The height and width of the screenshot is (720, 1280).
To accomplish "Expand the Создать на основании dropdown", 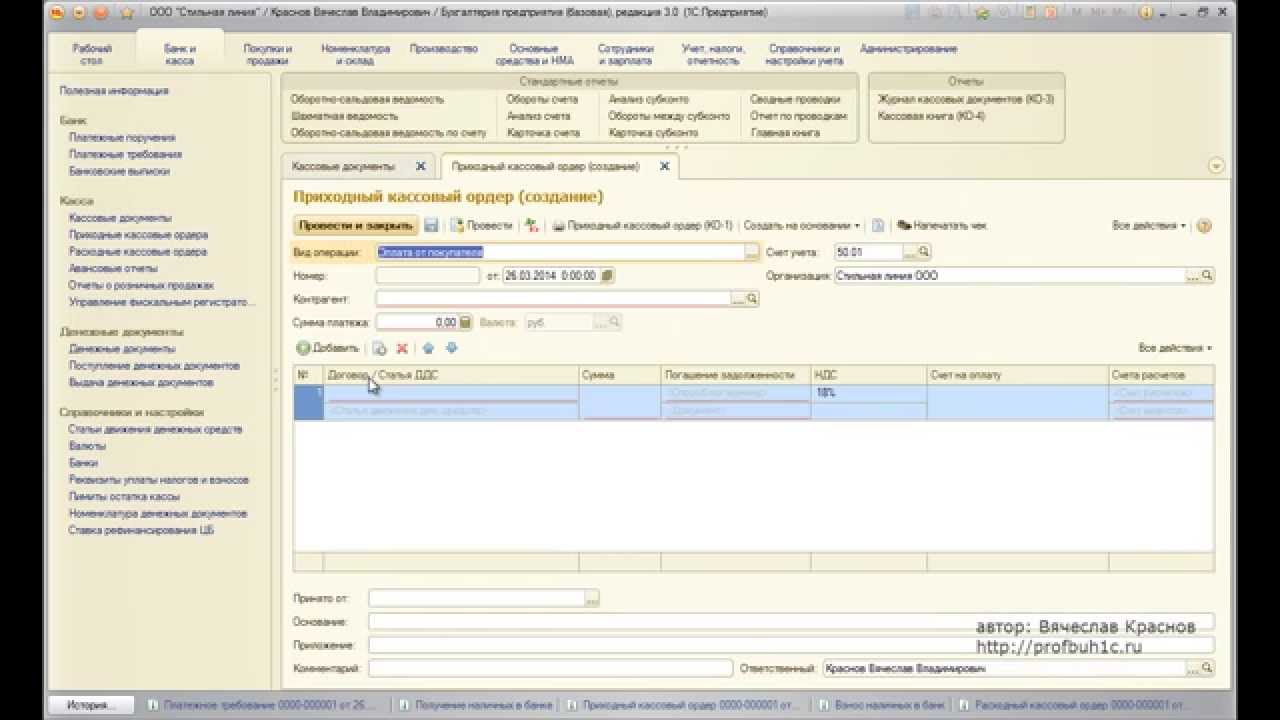I will 802,226.
